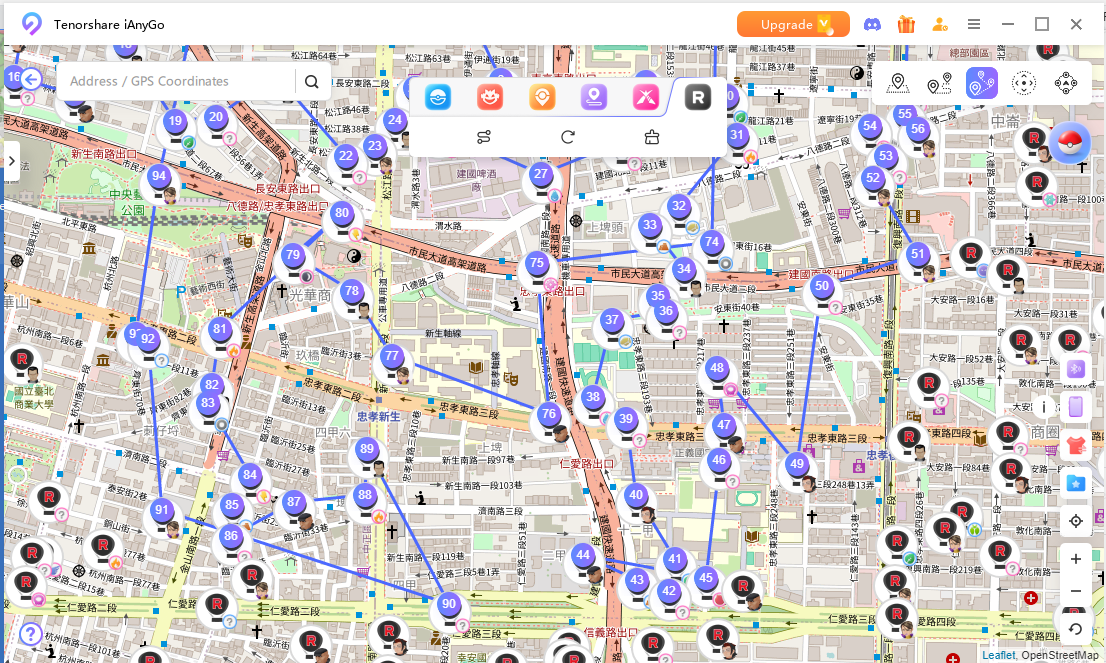This screenshot has height=663, width=1106.
Task: Click the refresh icon in the cooldown panel
Action: pos(568,137)
